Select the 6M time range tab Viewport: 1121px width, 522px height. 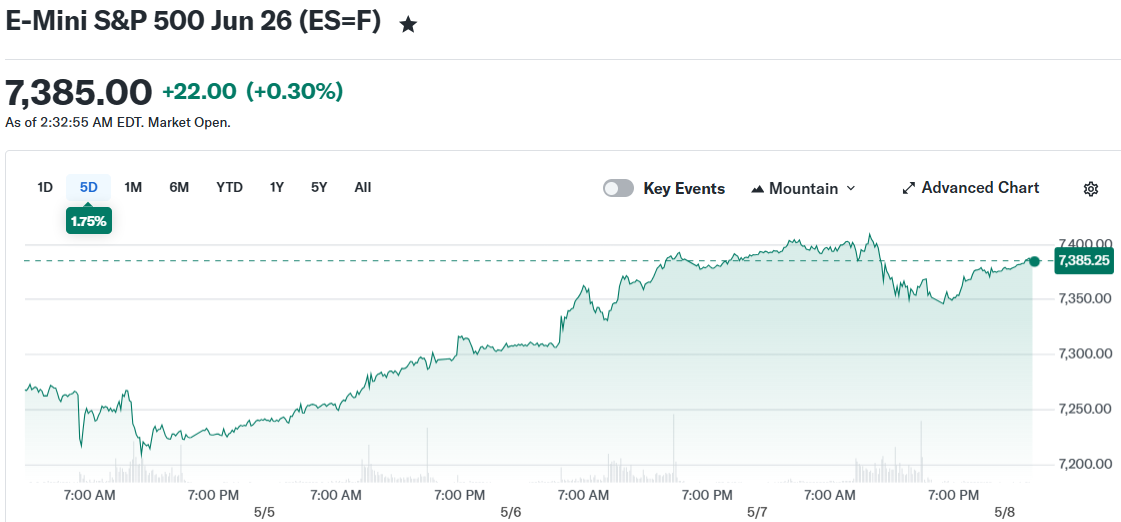(179, 187)
